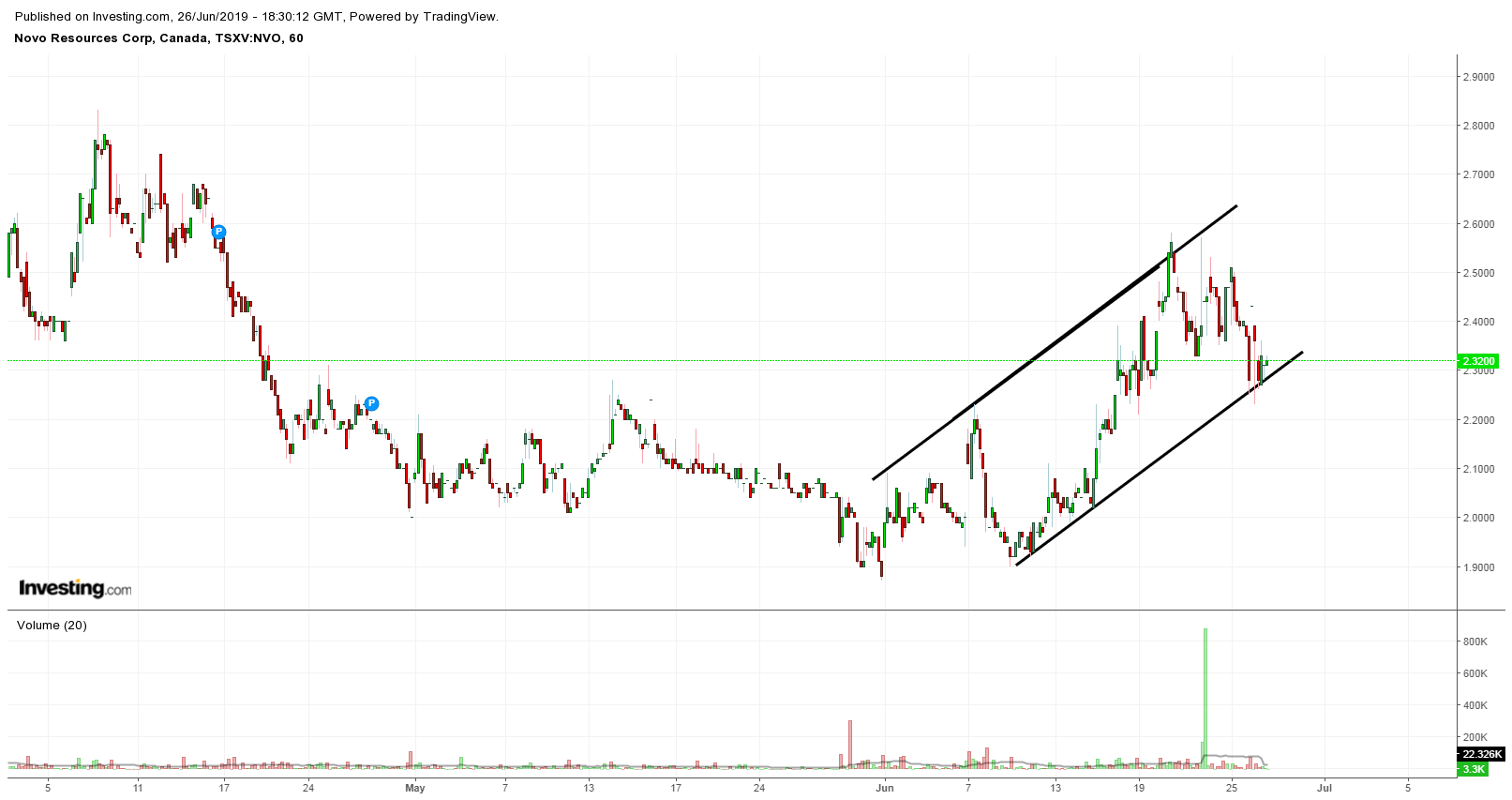Click the tall green volume spike bar
1512x800 pixels.
pos(1205,699)
